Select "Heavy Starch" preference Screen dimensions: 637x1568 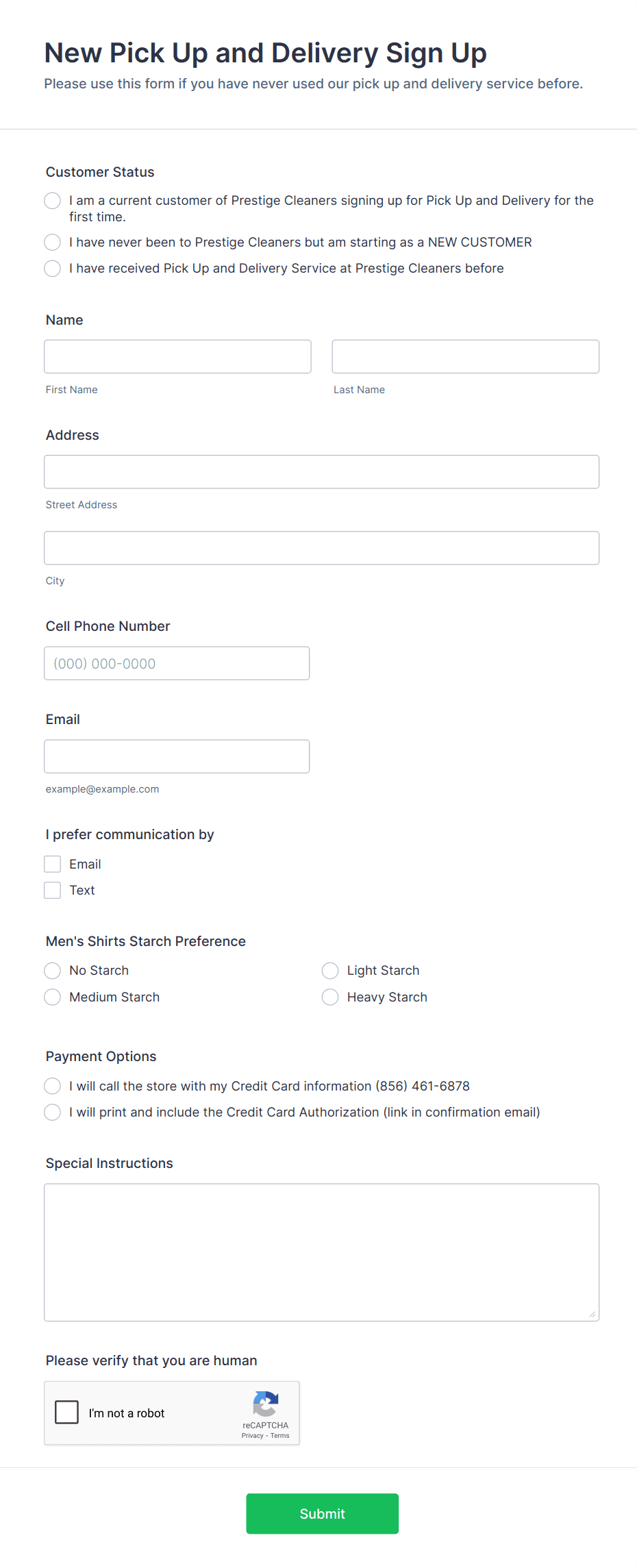(330, 997)
